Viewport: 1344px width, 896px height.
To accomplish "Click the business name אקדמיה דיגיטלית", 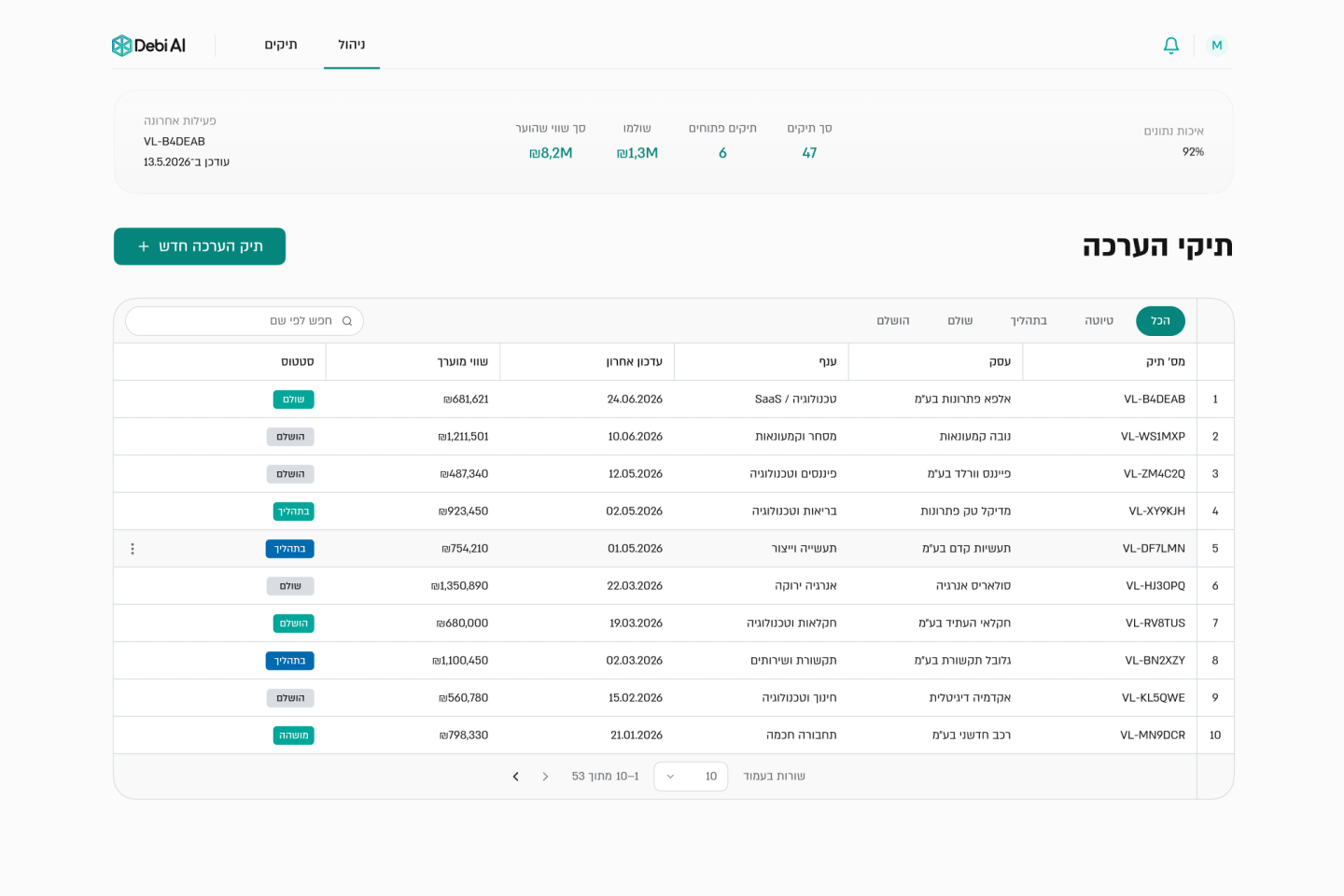I will tap(971, 698).
